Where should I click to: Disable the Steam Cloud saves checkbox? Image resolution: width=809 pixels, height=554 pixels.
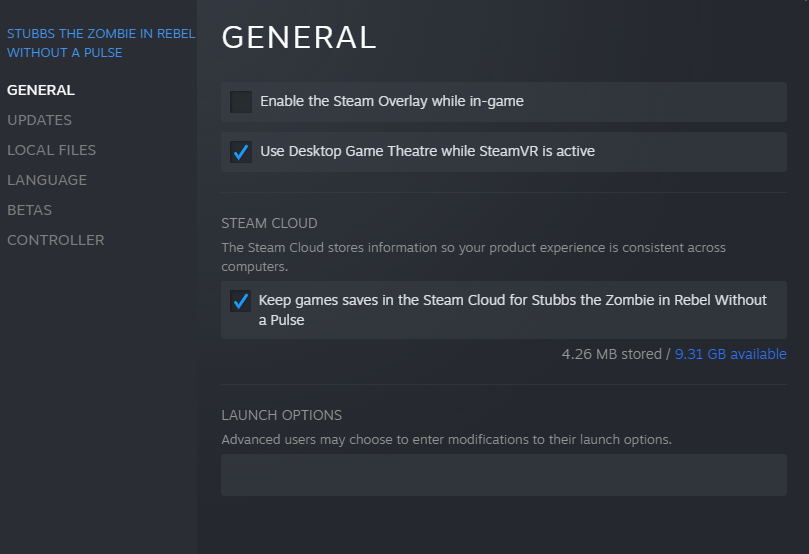click(x=240, y=301)
